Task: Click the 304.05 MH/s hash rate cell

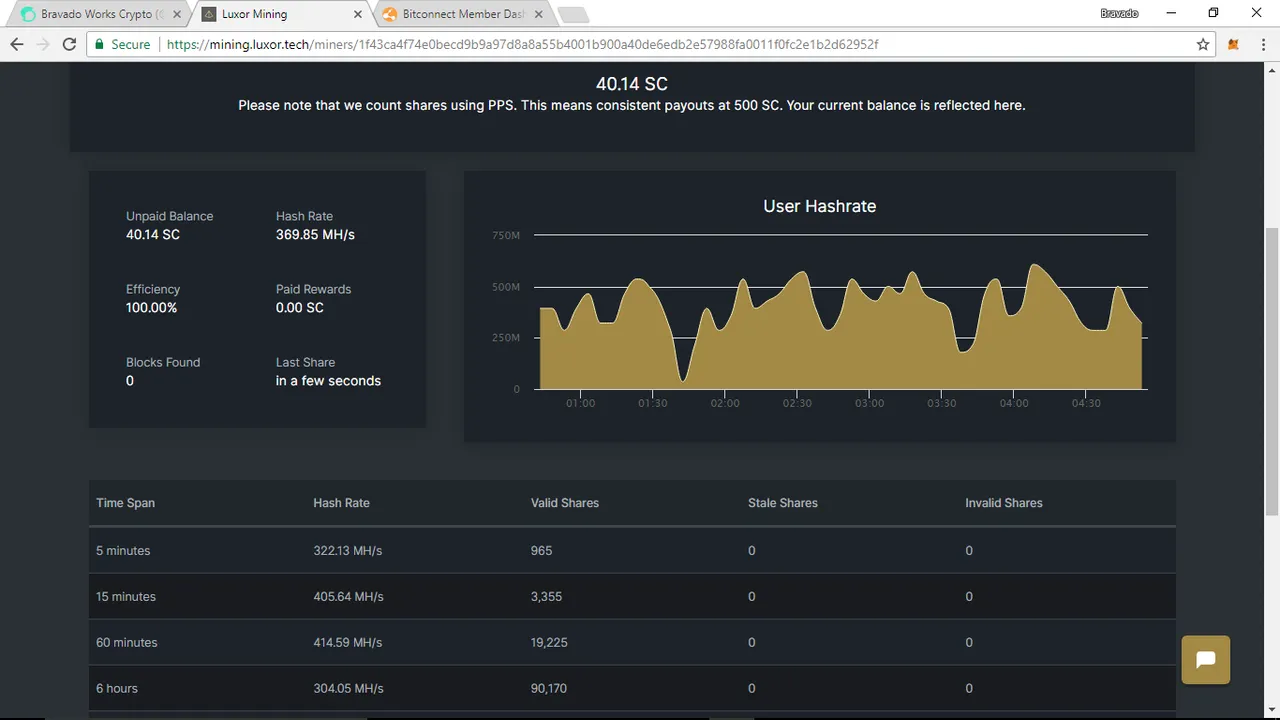Action: tap(348, 689)
